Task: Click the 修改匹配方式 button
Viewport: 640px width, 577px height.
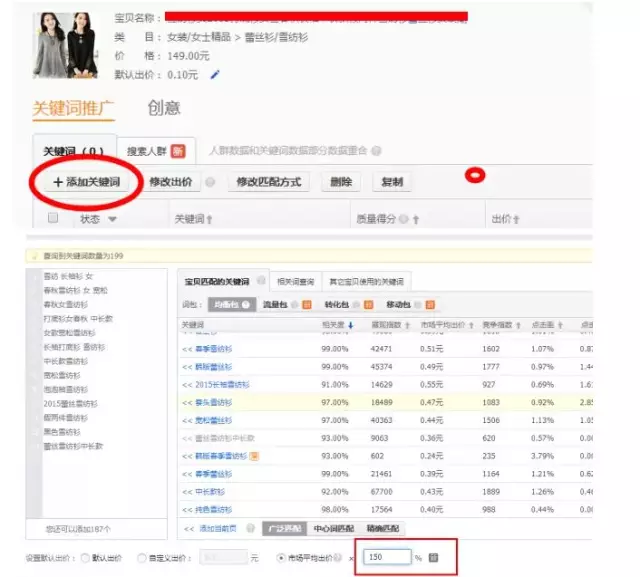Action: pyautogui.click(x=269, y=182)
